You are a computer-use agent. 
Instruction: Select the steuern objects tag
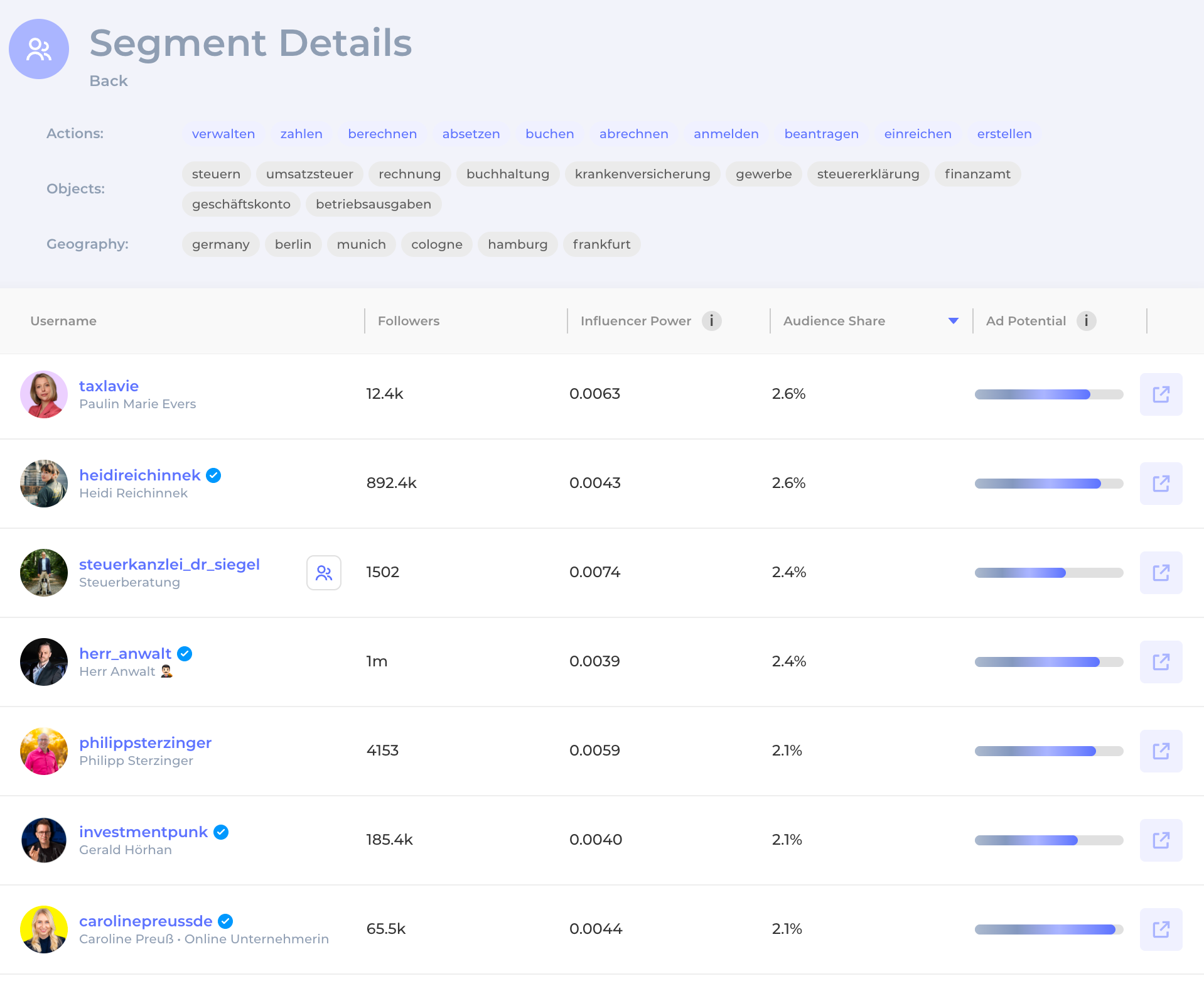(x=216, y=174)
